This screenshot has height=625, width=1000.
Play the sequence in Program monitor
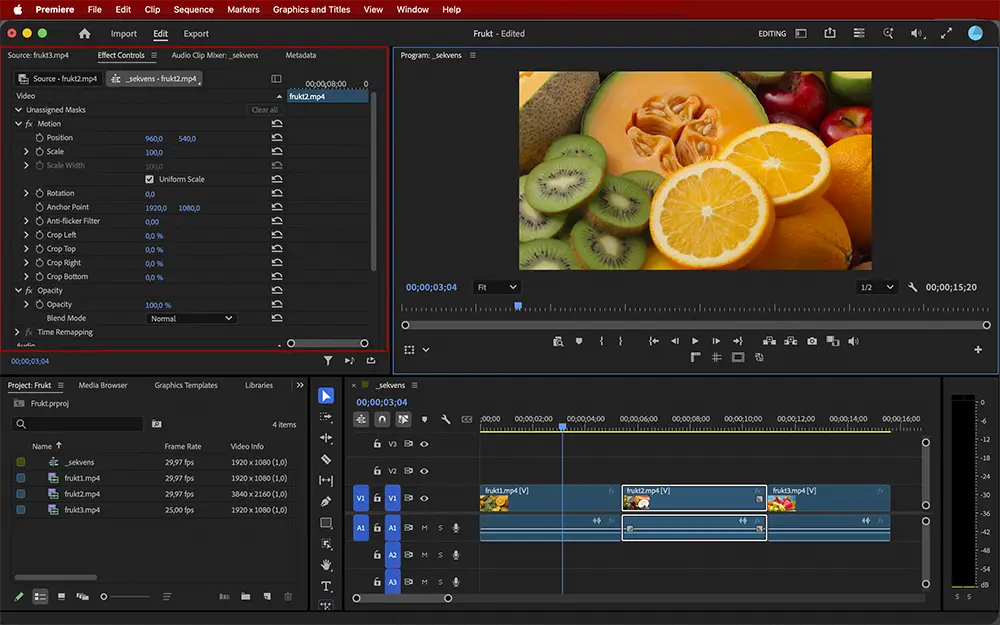click(x=695, y=341)
